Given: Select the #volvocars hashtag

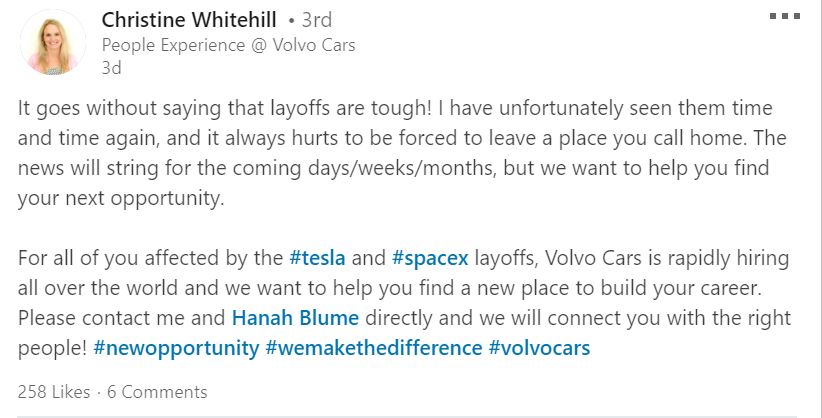Looking at the screenshot, I should [539, 348].
